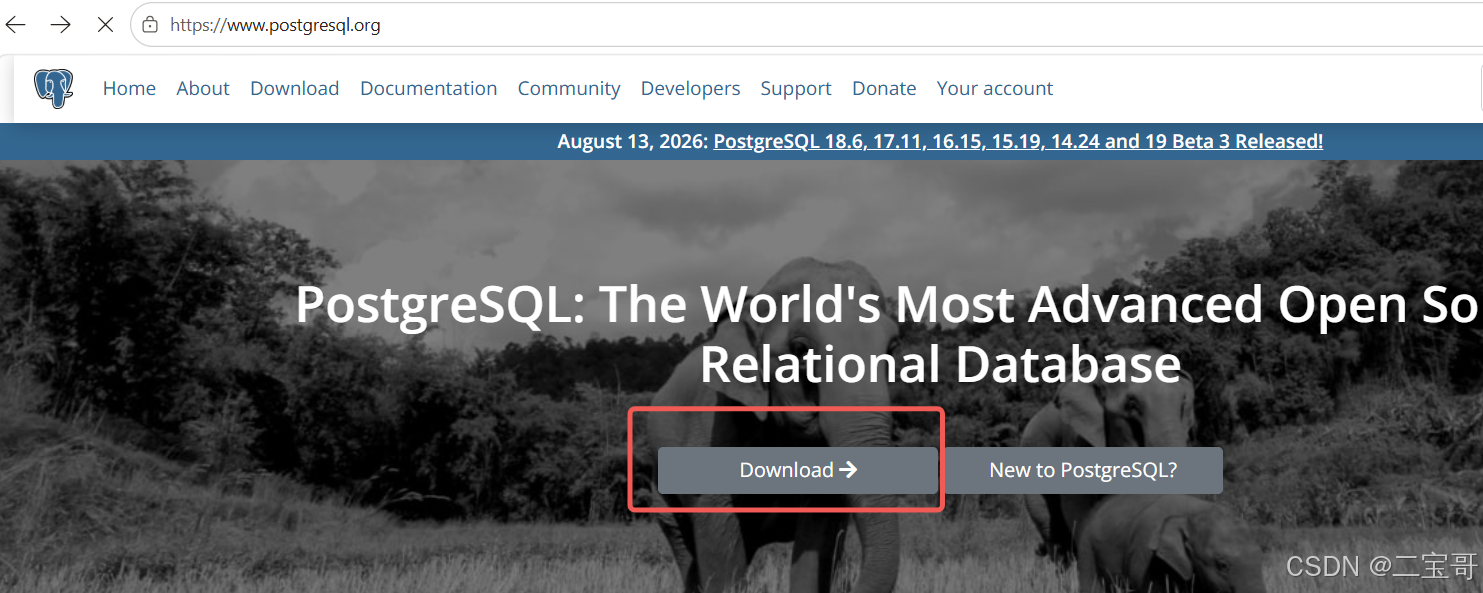Image resolution: width=1483 pixels, height=593 pixels.
Task: Click the browser back arrow
Action: 16,25
